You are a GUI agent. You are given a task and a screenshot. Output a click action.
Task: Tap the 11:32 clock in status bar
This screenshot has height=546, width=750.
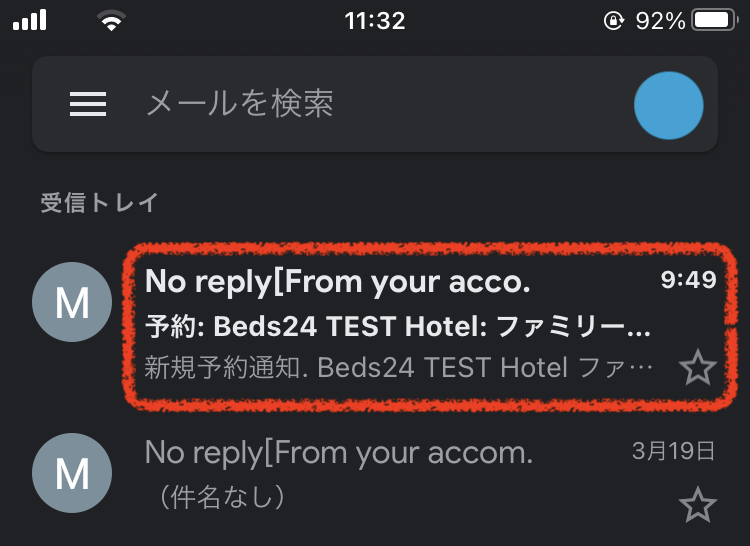pyautogui.click(x=374, y=20)
